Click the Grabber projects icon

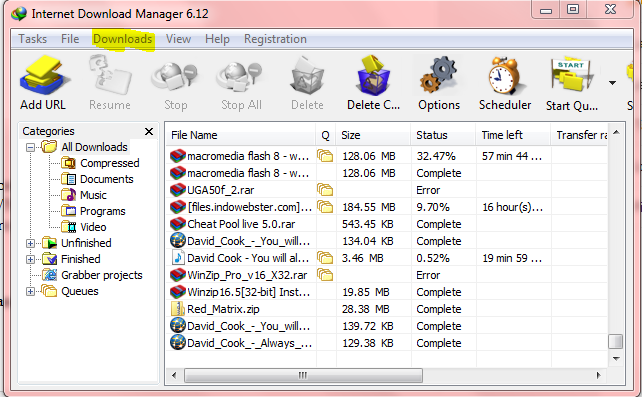pyautogui.click(x=50, y=275)
